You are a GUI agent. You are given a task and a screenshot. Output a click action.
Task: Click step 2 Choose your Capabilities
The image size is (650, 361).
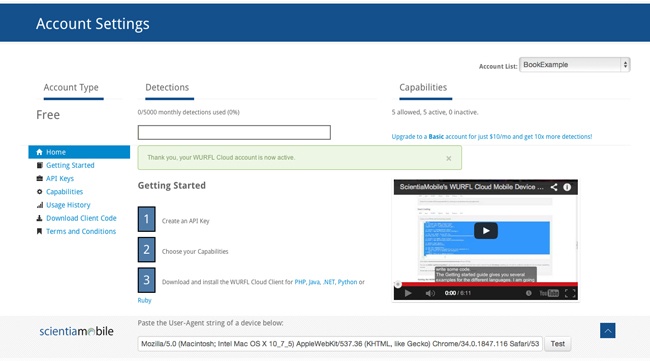point(195,252)
